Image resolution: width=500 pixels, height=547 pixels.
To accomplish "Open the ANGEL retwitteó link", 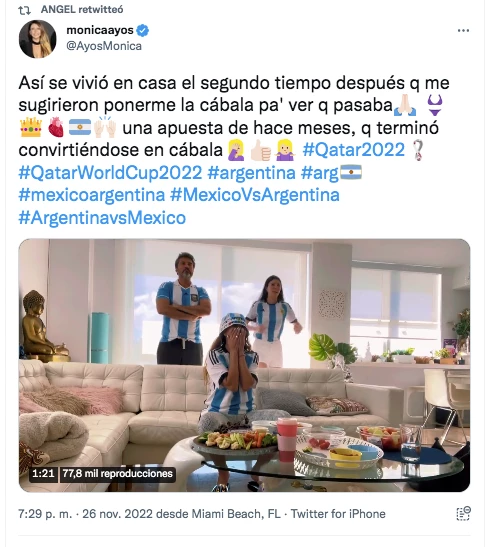I will click(82, 9).
